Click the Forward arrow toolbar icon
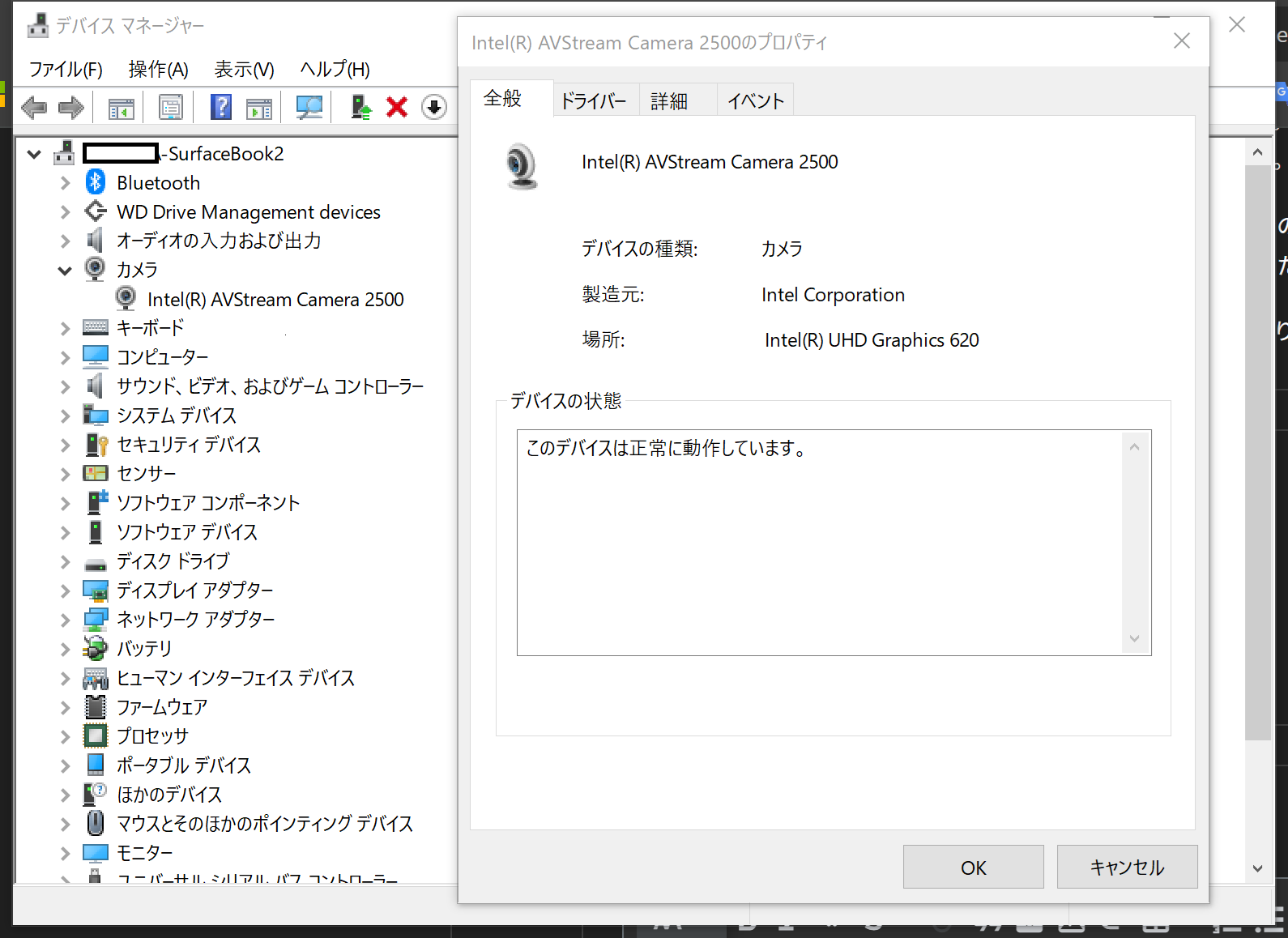Viewport: 1288px width, 938px height. (71, 108)
